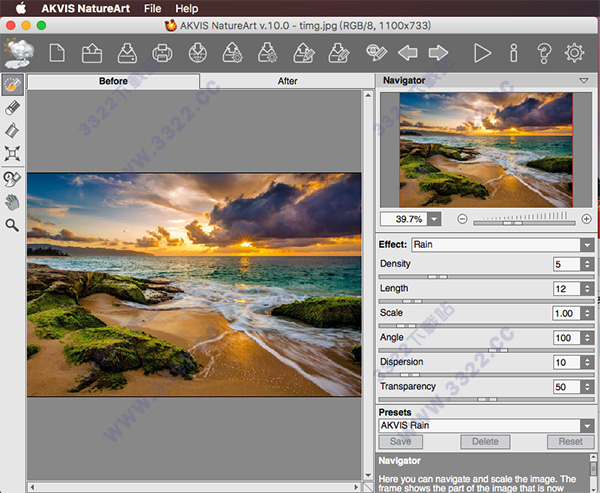
Task: Click the Save strokes tray-with-pencil icon
Action: click(x=339, y=53)
